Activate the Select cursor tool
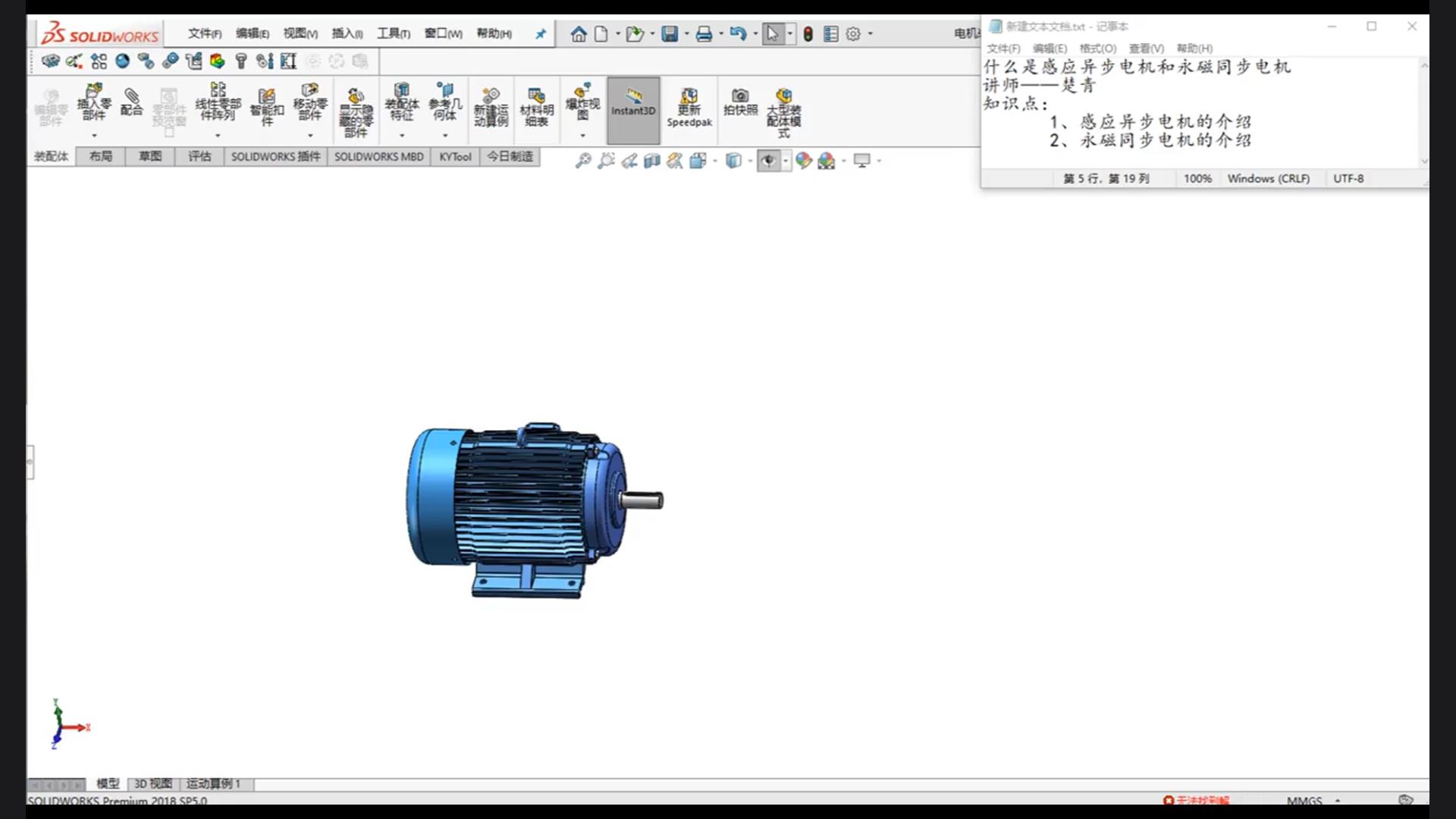The image size is (1456, 819). 772,34
